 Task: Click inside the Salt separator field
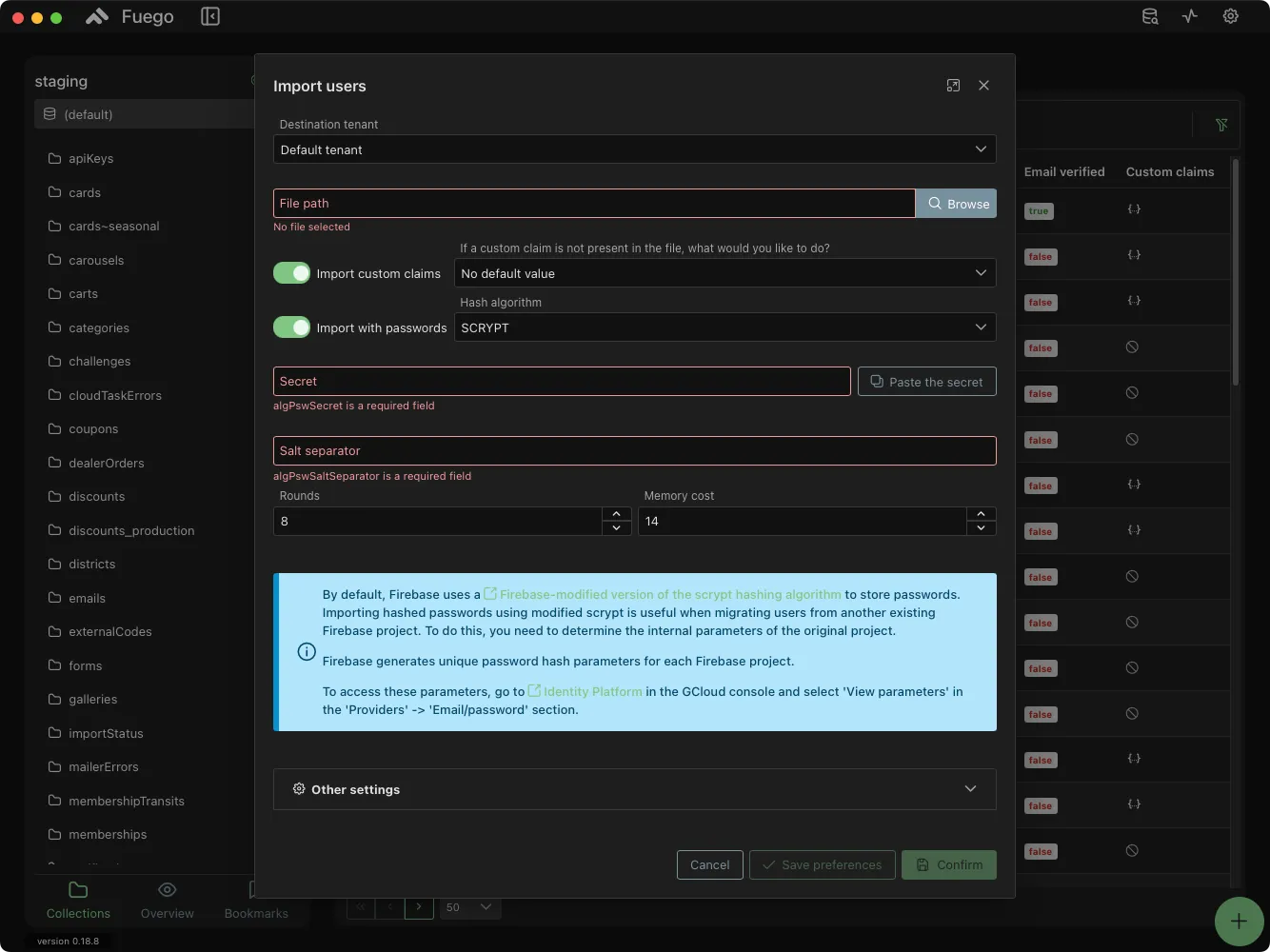coord(635,450)
